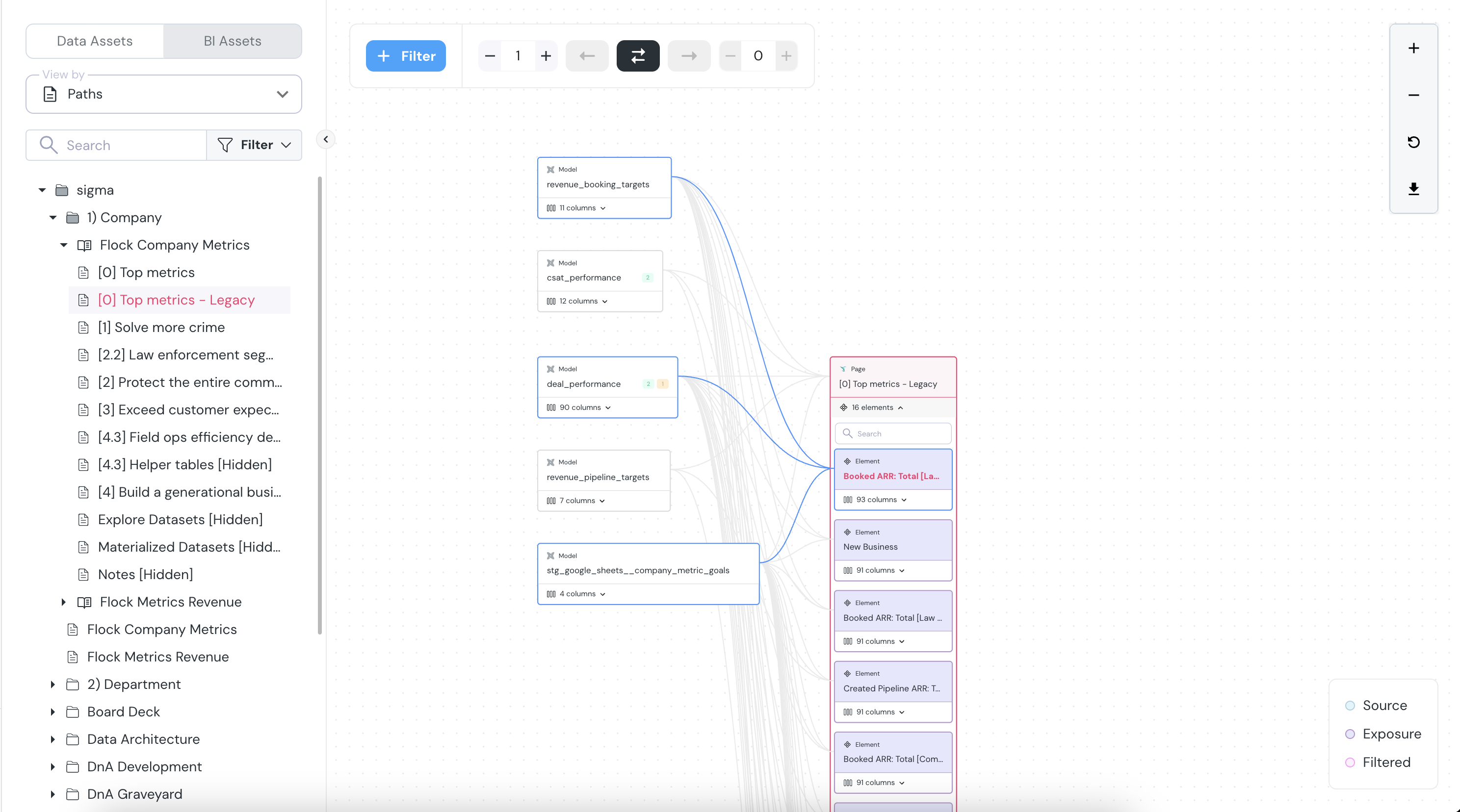Click the blue Filter button

coord(405,56)
